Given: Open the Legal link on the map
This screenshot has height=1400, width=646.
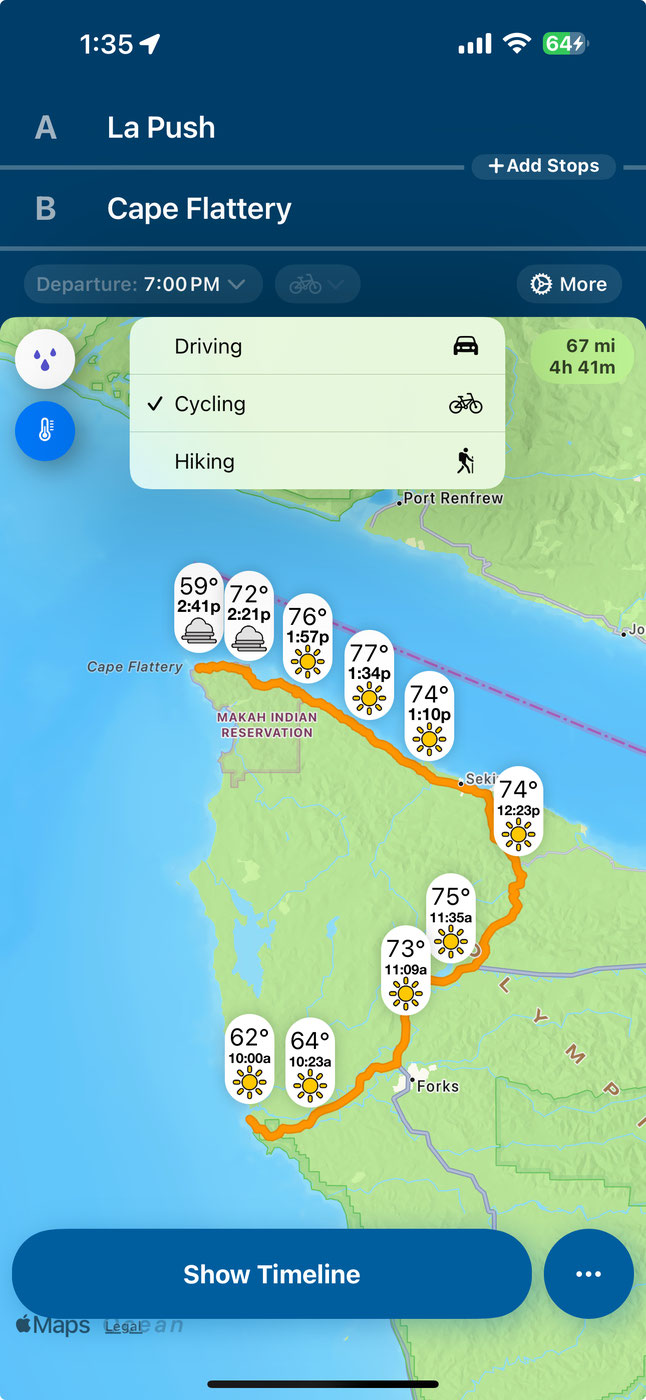Looking at the screenshot, I should pyautogui.click(x=123, y=1326).
